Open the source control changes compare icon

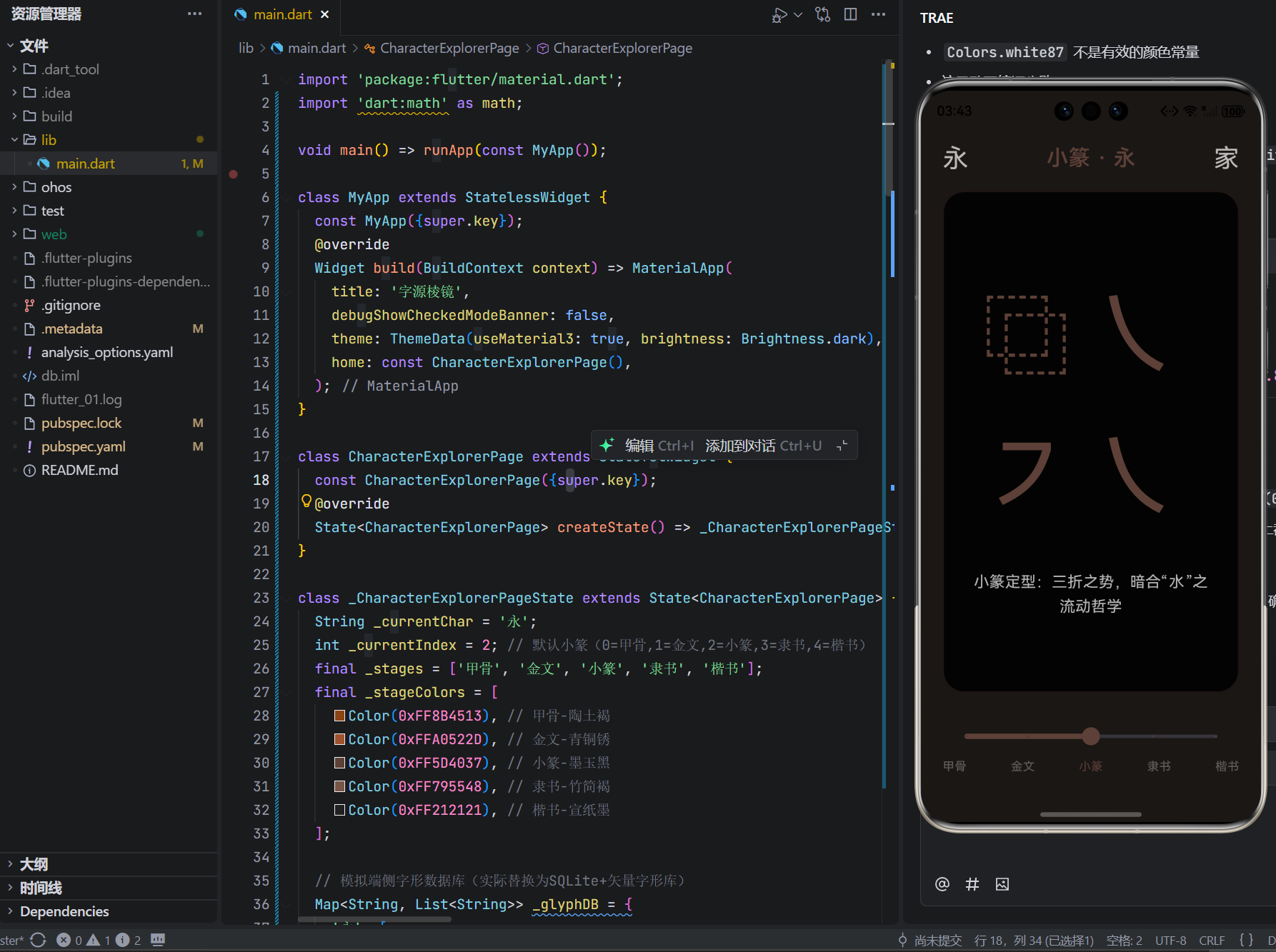(823, 14)
